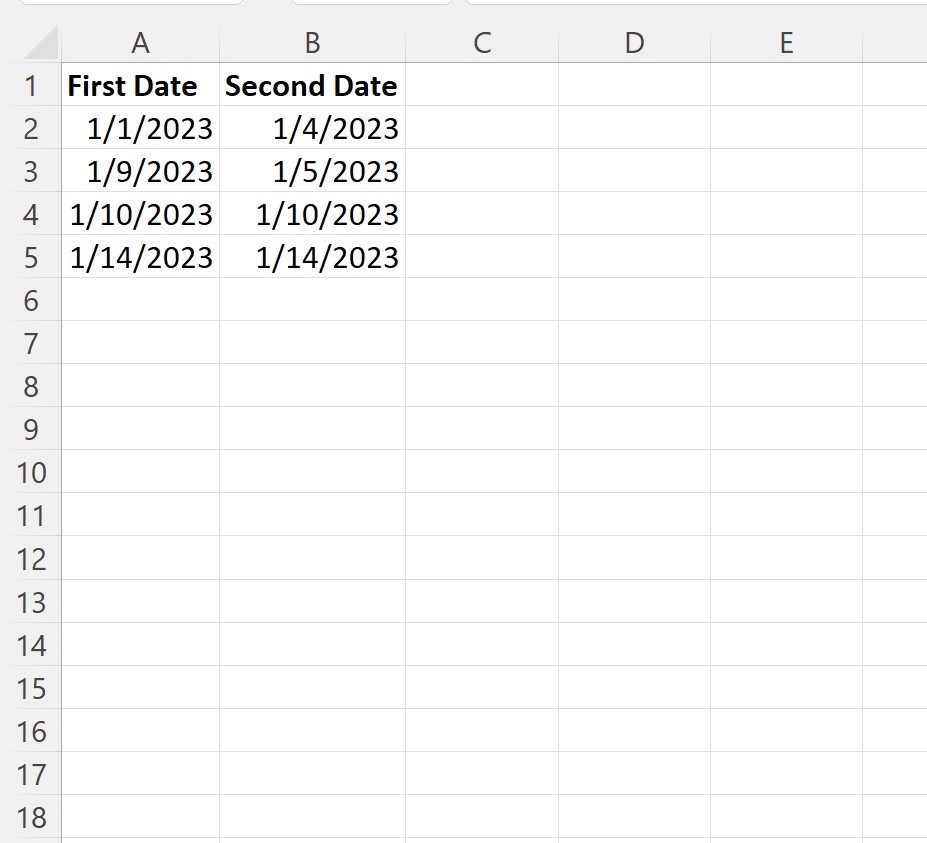Switch to the second sheet tab at top
927x843 pixels.
click(x=370, y=8)
